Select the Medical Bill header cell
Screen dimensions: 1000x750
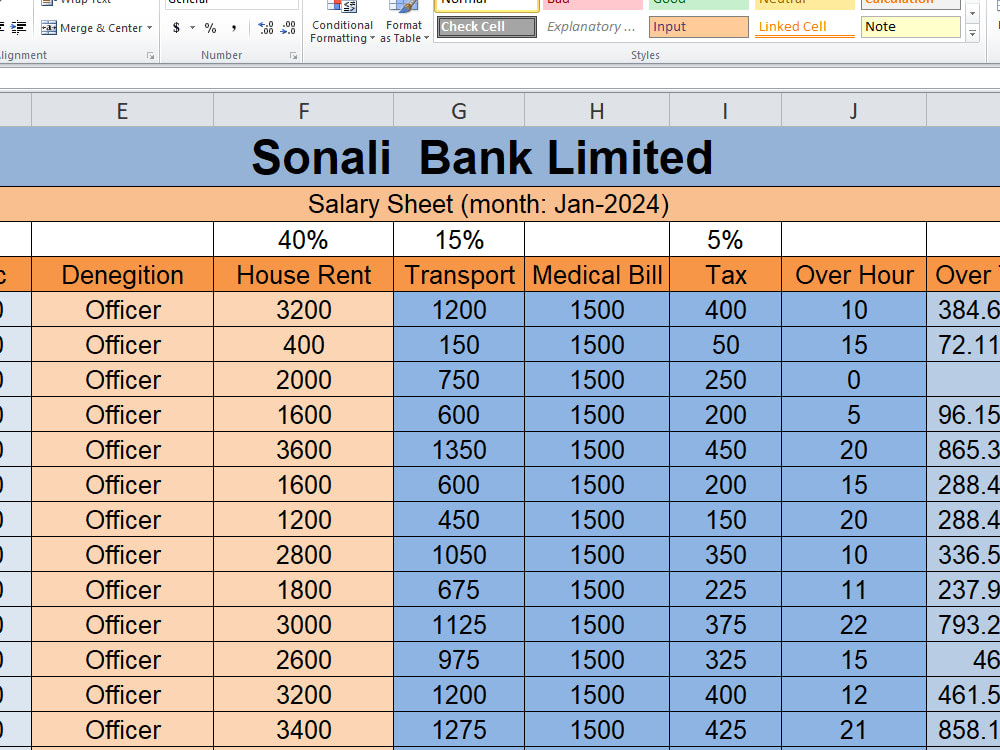pos(597,275)
